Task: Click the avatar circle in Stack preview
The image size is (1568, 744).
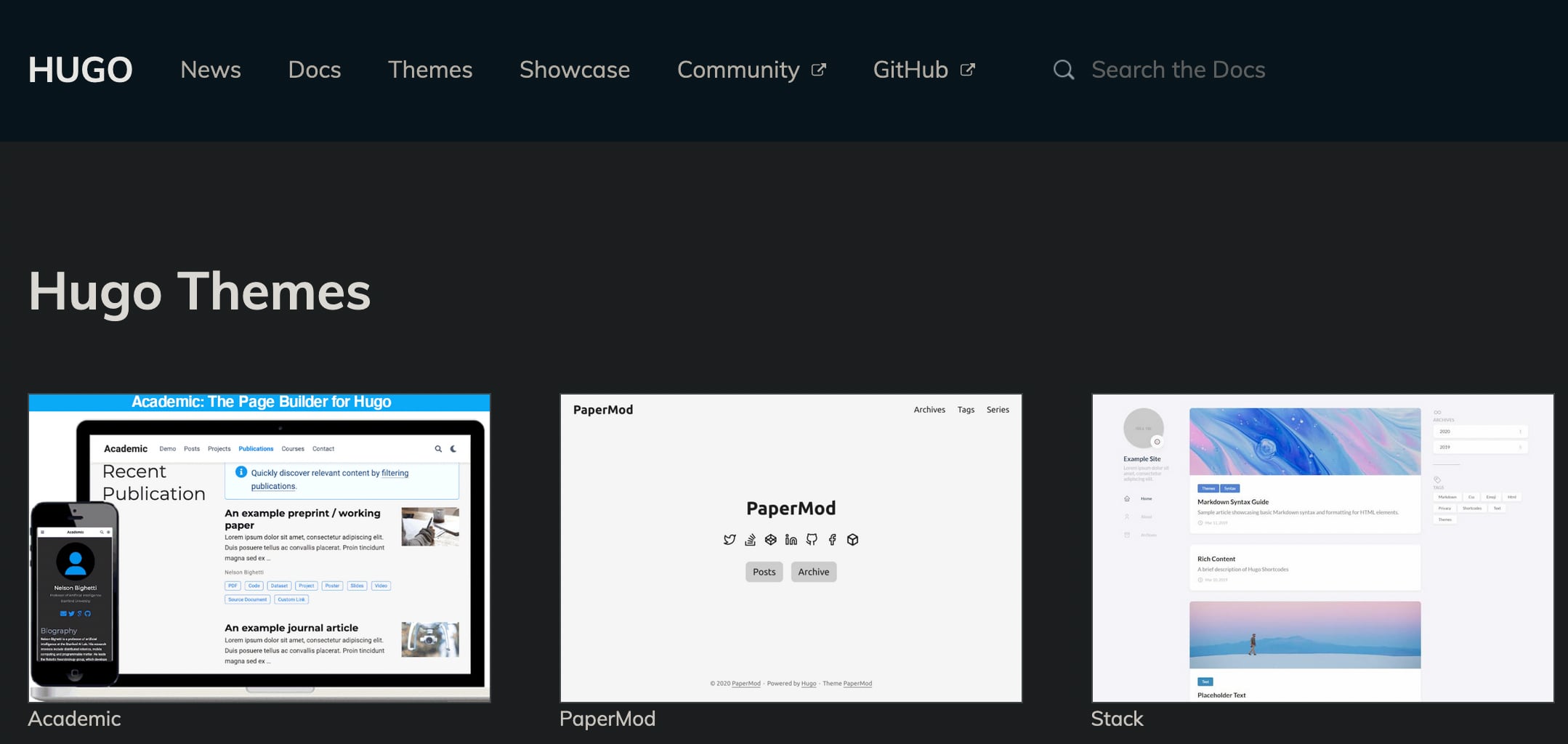Action: (1143, 429)
